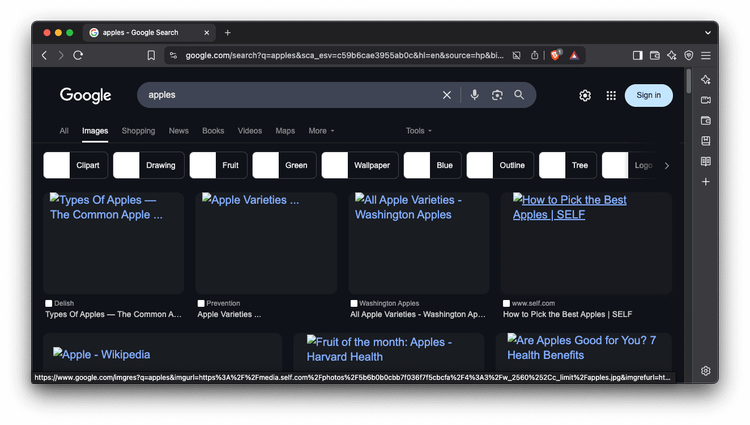
Task: Open Search by image camera icon
Action: coord(497,95)
